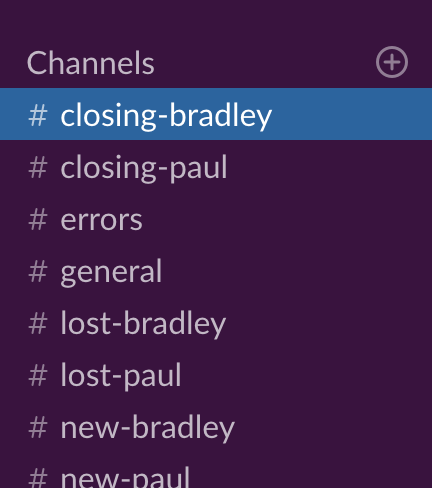Screen dimensions: 432x488
Task: Open the lost-bradley channel
Action: coord(143,324)
